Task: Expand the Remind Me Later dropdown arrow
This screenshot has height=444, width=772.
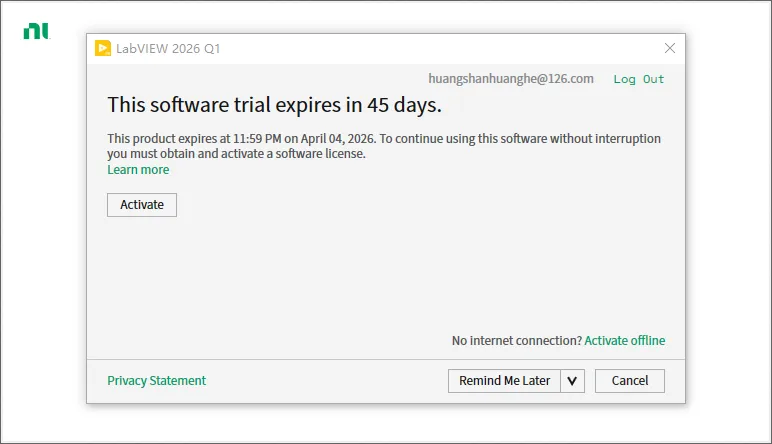Action: 572,381
